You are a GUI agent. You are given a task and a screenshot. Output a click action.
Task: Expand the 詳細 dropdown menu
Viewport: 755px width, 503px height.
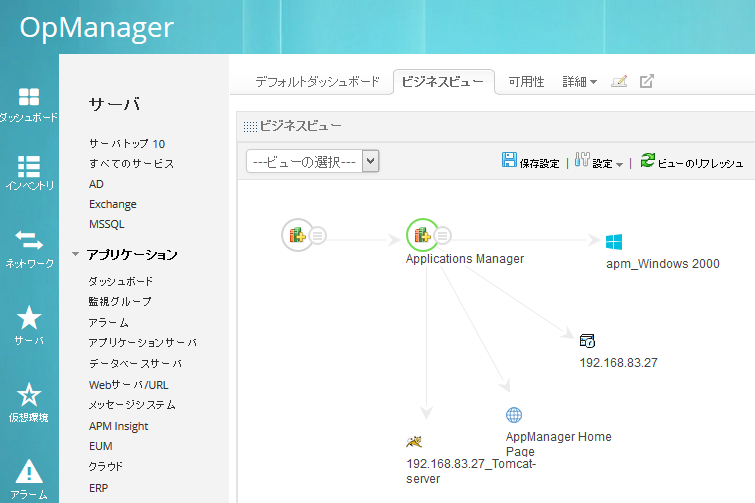(x=580, y=82)
